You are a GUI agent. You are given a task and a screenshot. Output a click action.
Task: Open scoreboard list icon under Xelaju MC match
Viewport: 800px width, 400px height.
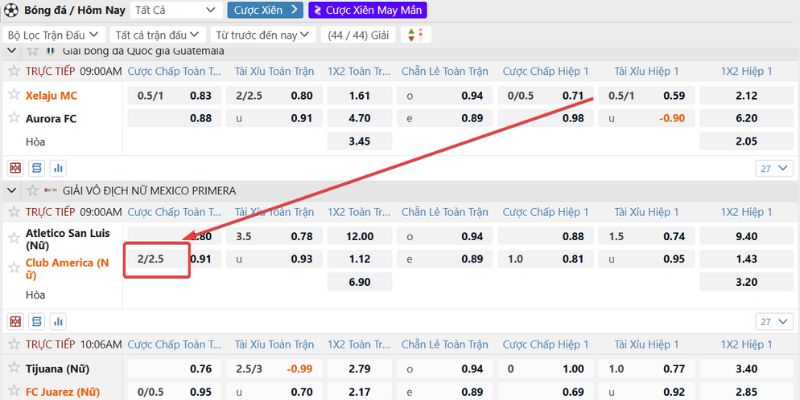(37, 168)
